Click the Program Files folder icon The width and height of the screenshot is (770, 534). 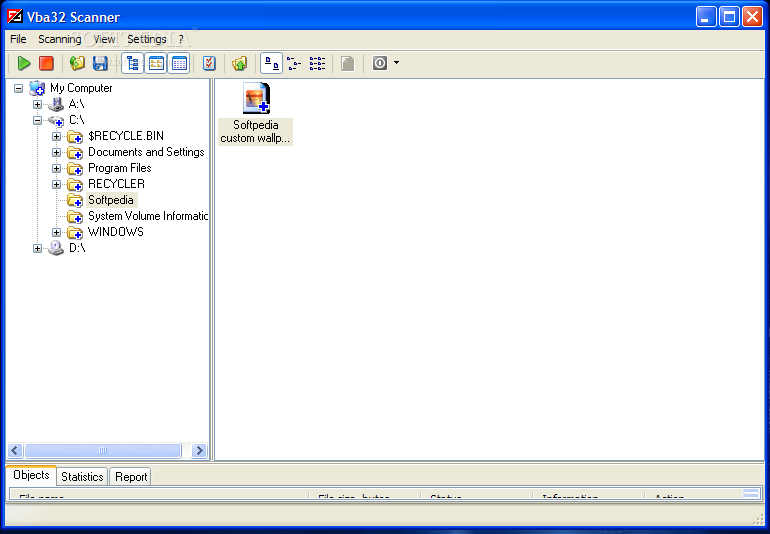tap(75, 169)
